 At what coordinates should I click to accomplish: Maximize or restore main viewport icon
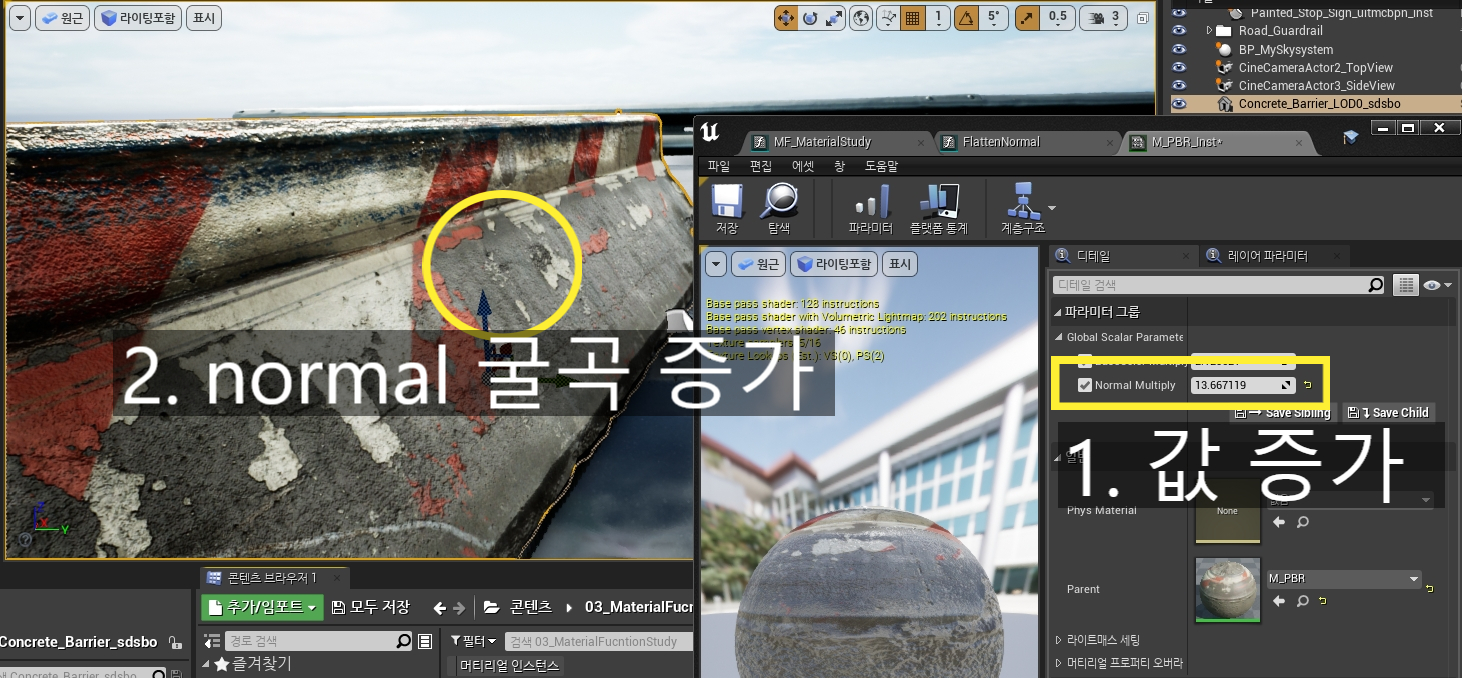coord(1143,18)
